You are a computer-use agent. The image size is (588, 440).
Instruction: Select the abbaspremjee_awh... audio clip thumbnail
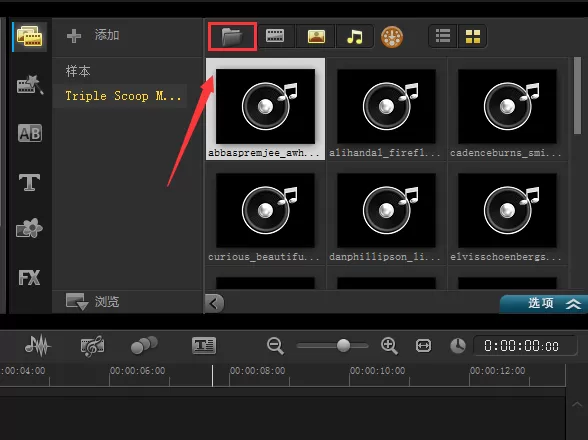(265, 106)
